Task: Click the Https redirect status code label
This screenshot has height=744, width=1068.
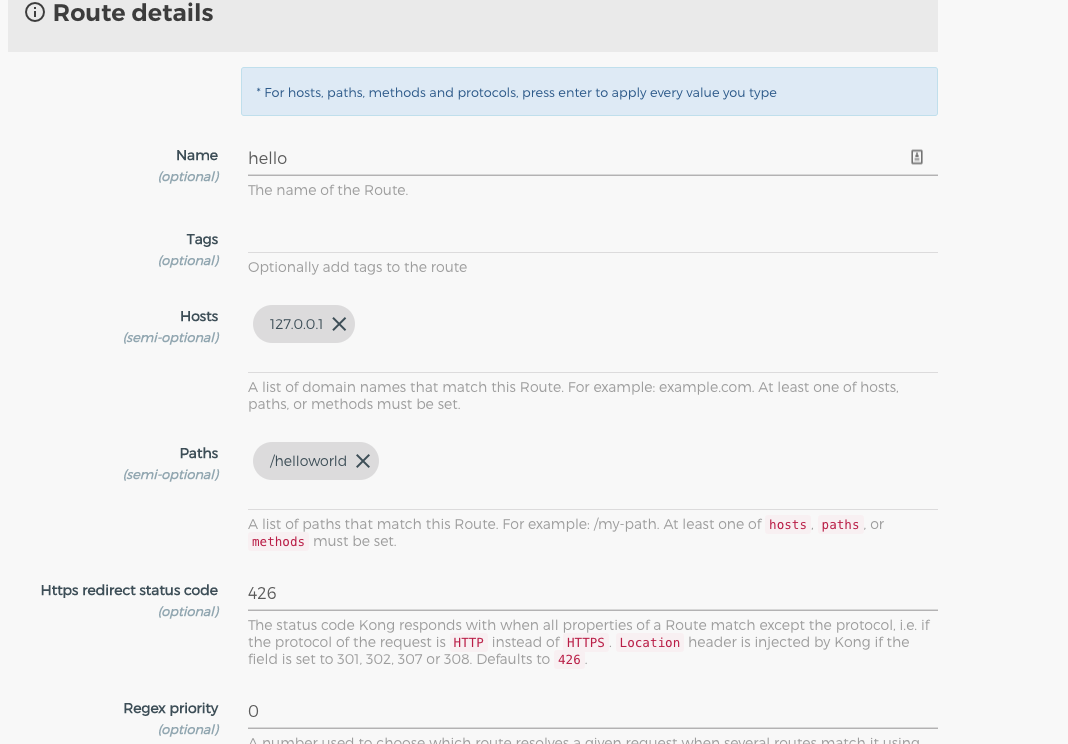Action: 129,590
